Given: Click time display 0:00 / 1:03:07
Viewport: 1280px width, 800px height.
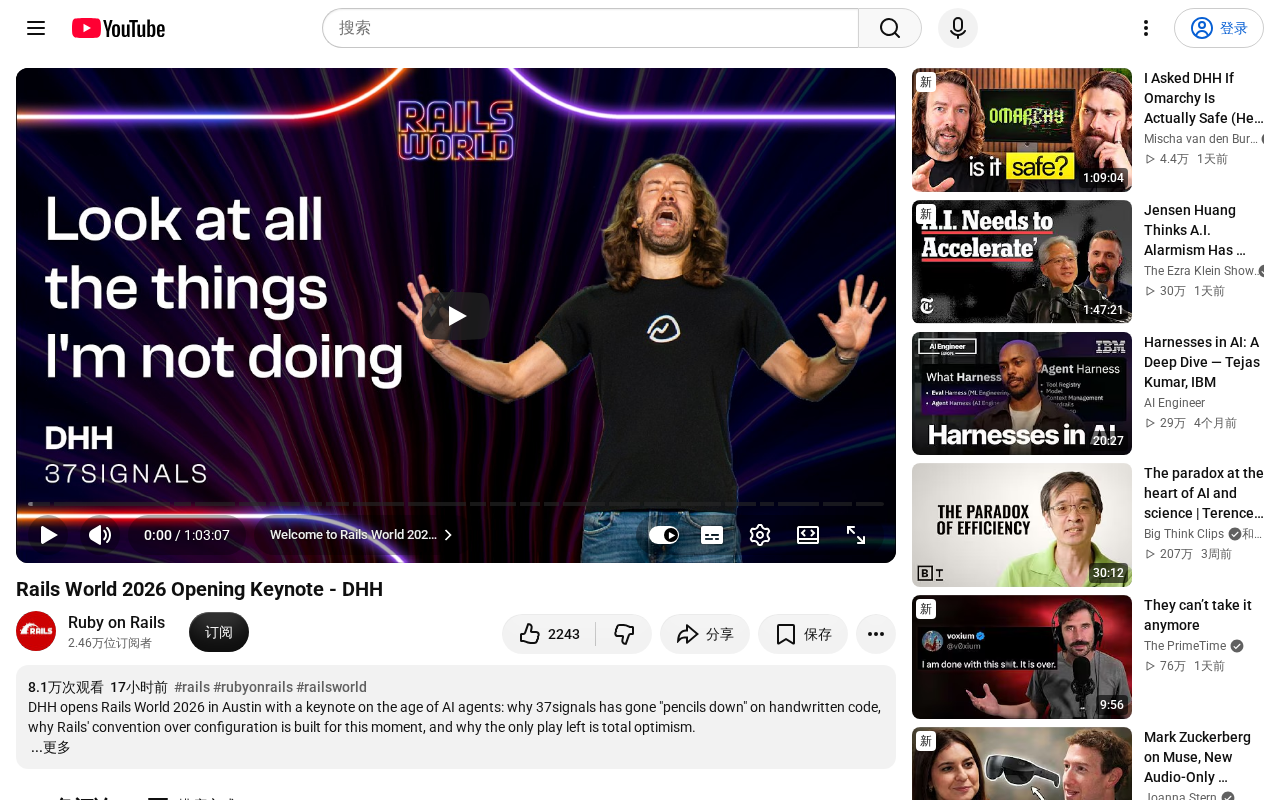Looking at the screenshot, I should pos(187,535).
